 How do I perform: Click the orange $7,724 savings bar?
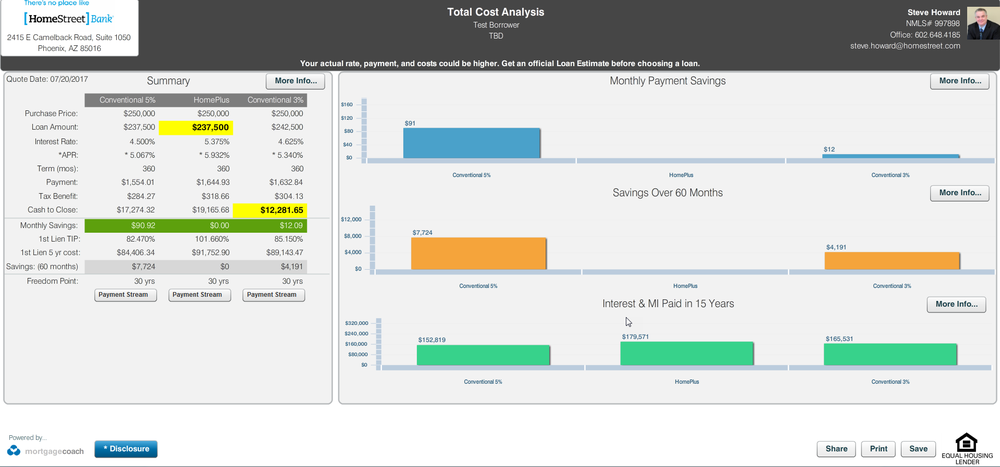coord(479,254)
